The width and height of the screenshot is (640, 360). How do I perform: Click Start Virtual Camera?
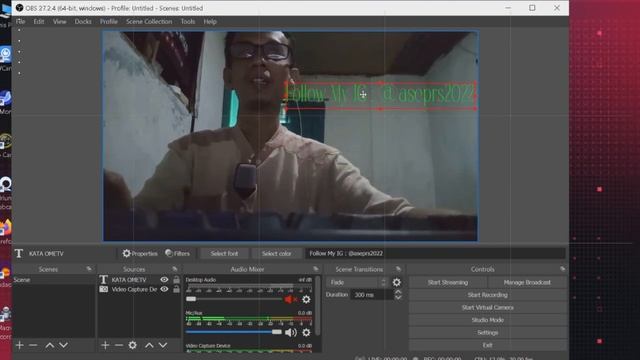coord(487,307)
